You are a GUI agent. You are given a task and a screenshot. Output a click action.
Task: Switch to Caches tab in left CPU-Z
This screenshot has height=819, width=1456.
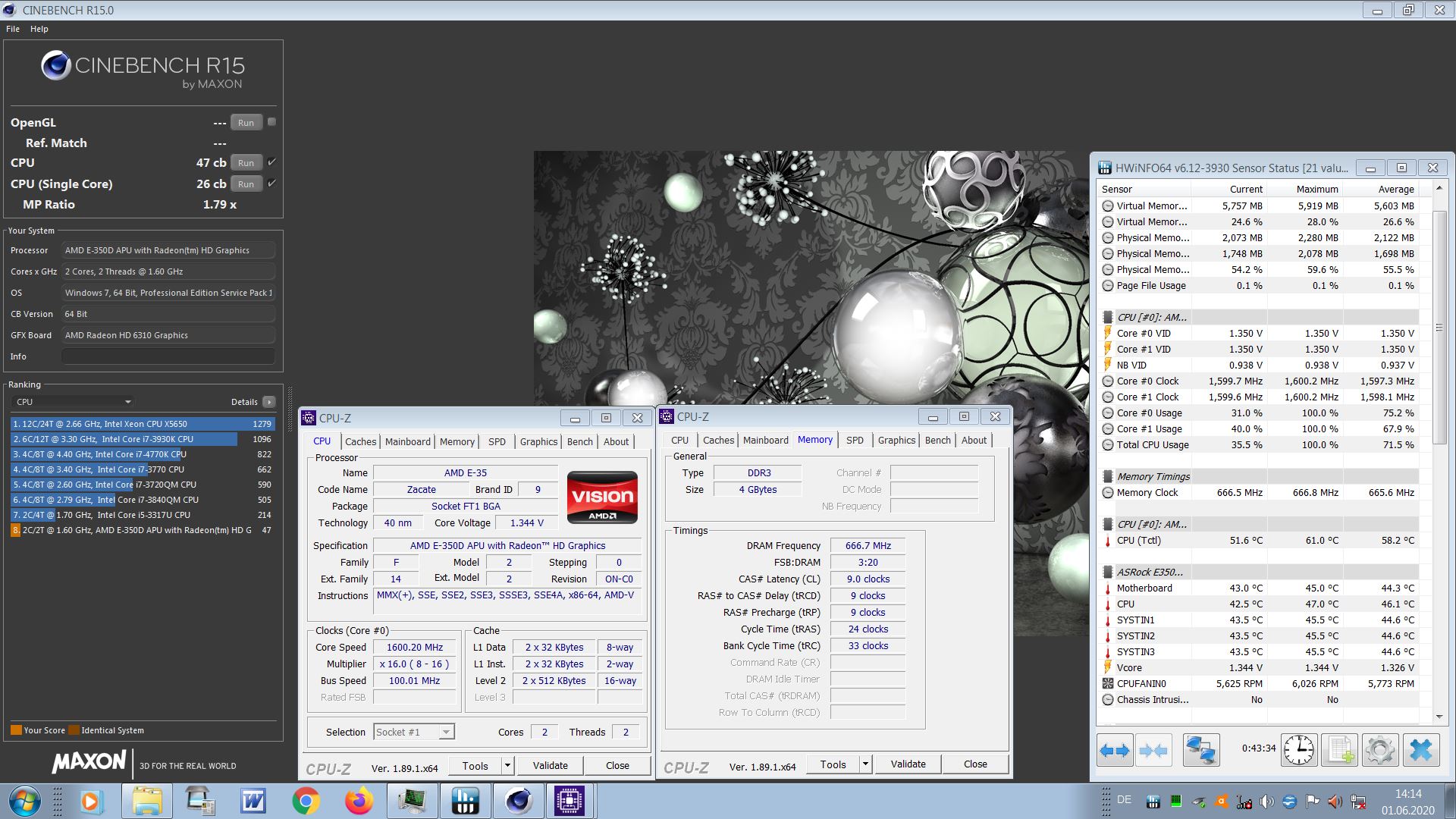click(x=360, y=441)
